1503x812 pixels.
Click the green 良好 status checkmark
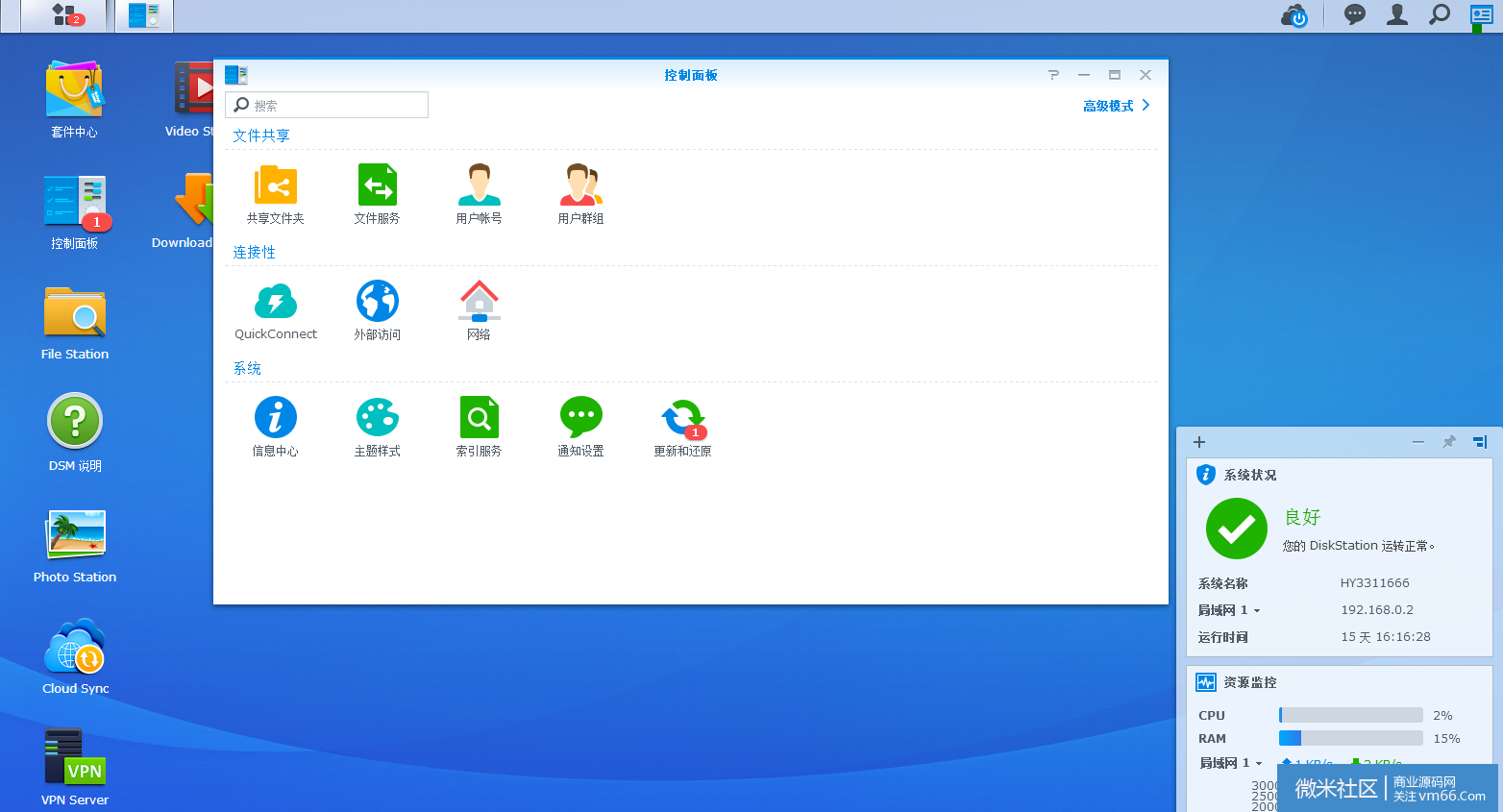tap(1237, 529)
